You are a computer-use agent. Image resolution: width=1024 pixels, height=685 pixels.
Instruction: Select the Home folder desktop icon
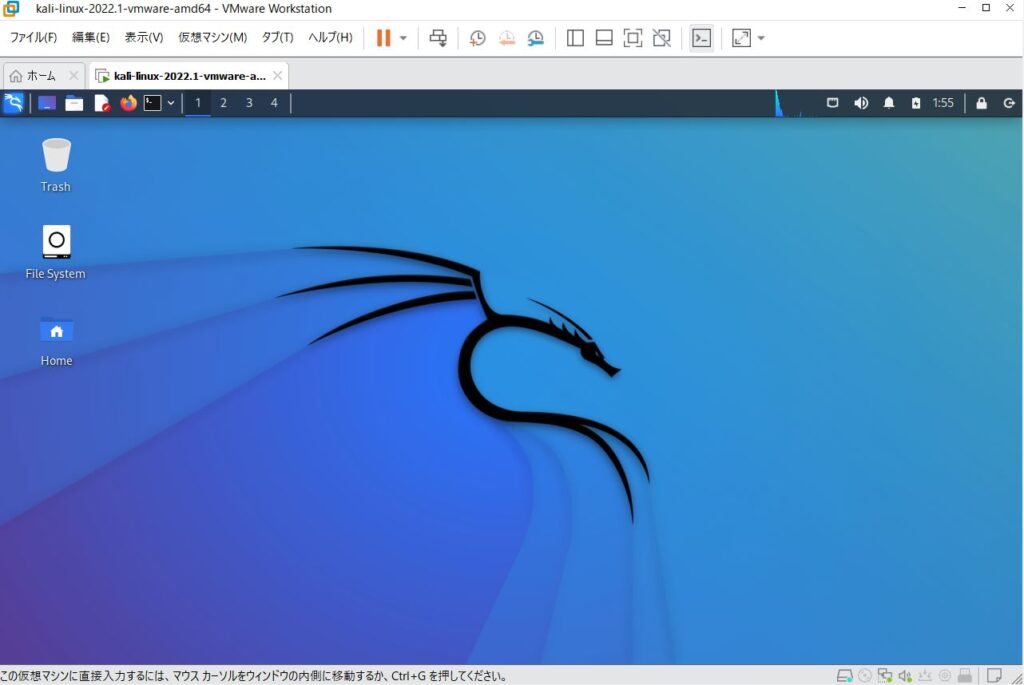[56, 341]
